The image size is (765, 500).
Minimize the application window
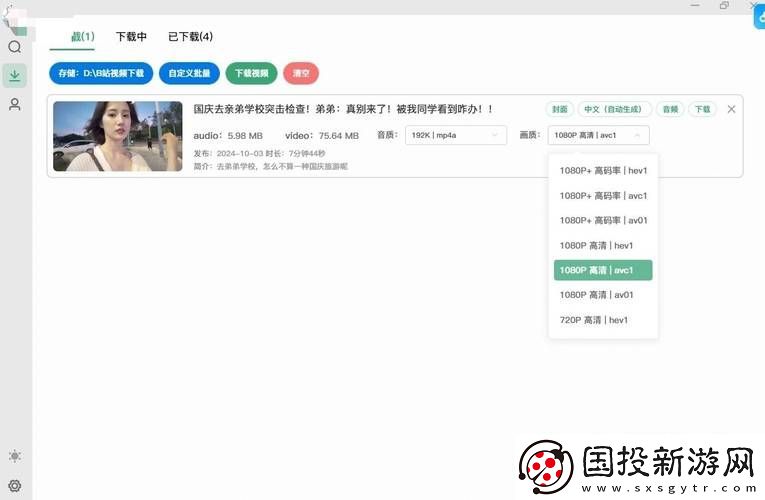[x=695, y=5]
